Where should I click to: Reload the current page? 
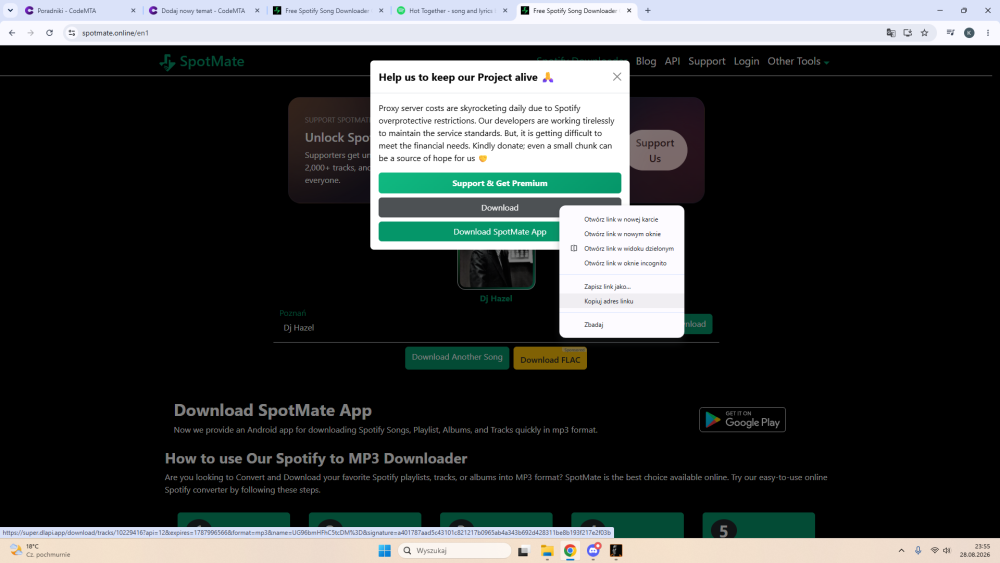(x=49, y=33)
